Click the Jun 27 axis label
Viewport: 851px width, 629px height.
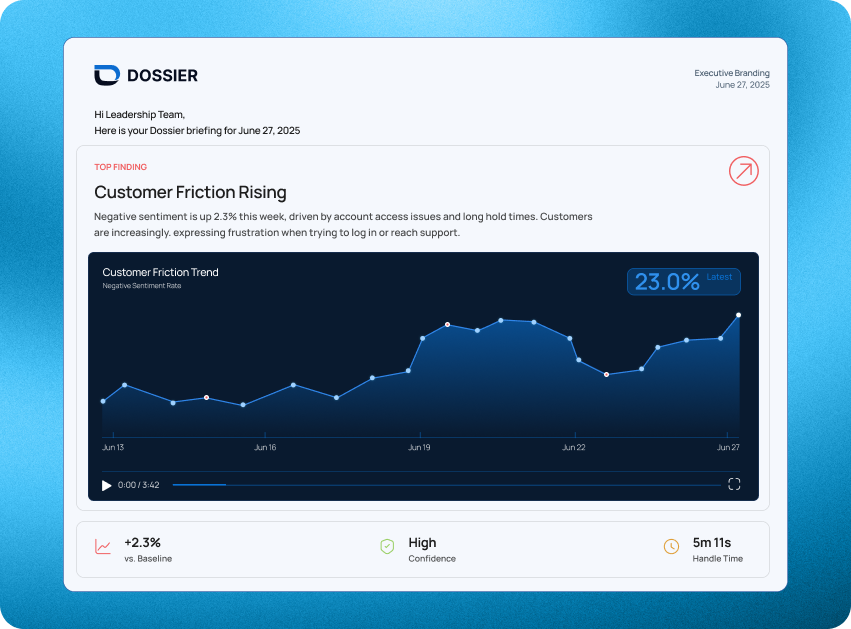point(728,447)
